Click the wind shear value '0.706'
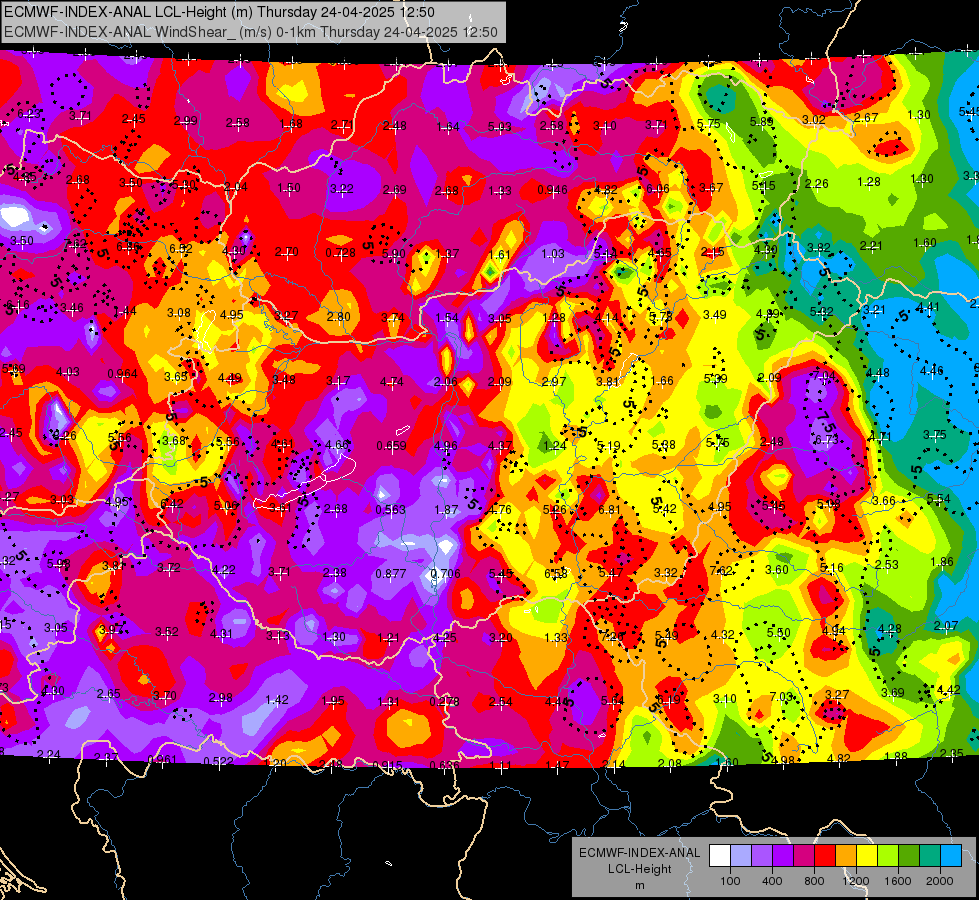This screenshot has height=900, width=979. click(x=446, y=573)
